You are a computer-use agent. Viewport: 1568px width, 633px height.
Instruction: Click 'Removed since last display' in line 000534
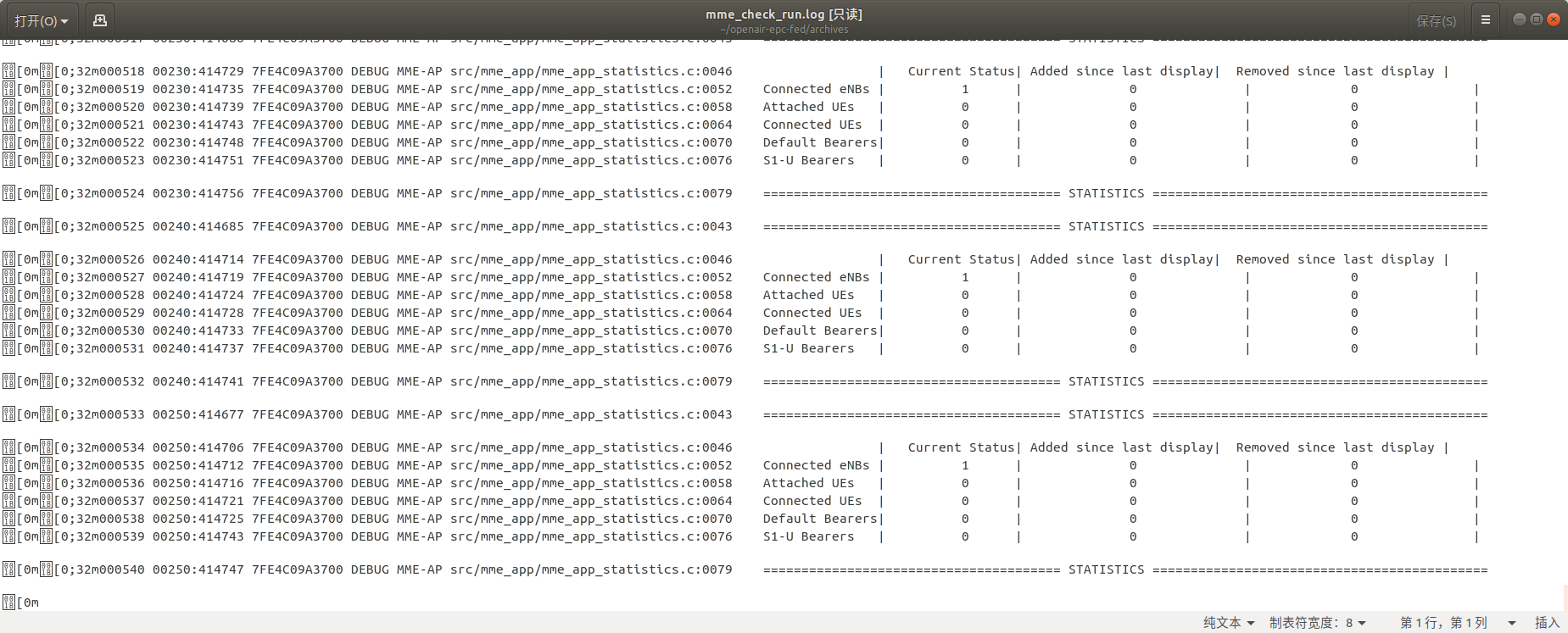[1335, 447]
